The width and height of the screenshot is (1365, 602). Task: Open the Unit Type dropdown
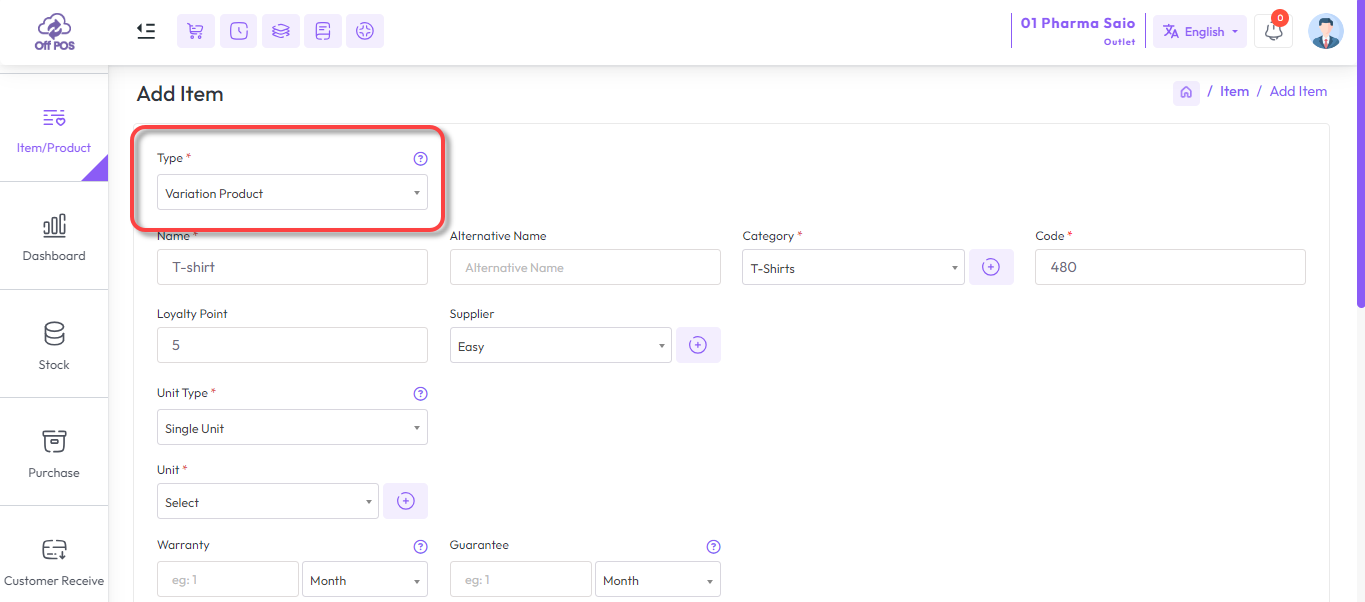[x=292, y=428]
